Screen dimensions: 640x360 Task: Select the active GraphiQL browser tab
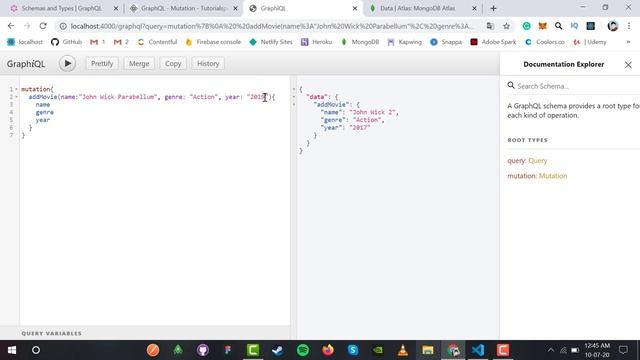303,8
